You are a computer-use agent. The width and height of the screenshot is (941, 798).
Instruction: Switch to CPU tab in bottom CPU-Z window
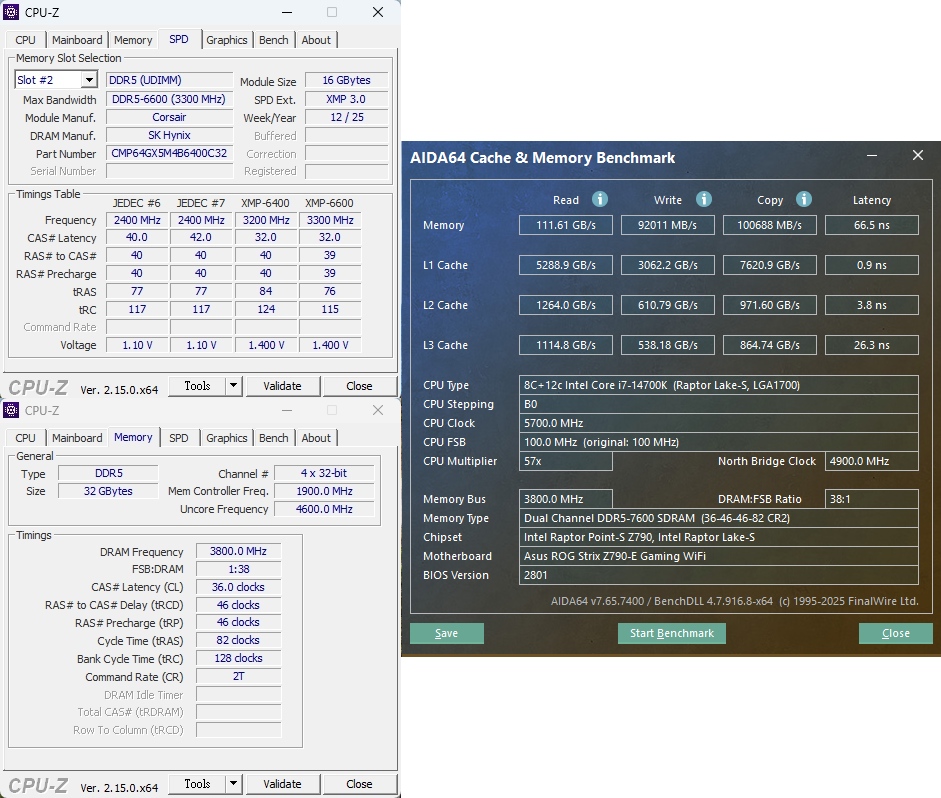click(25, 438)
